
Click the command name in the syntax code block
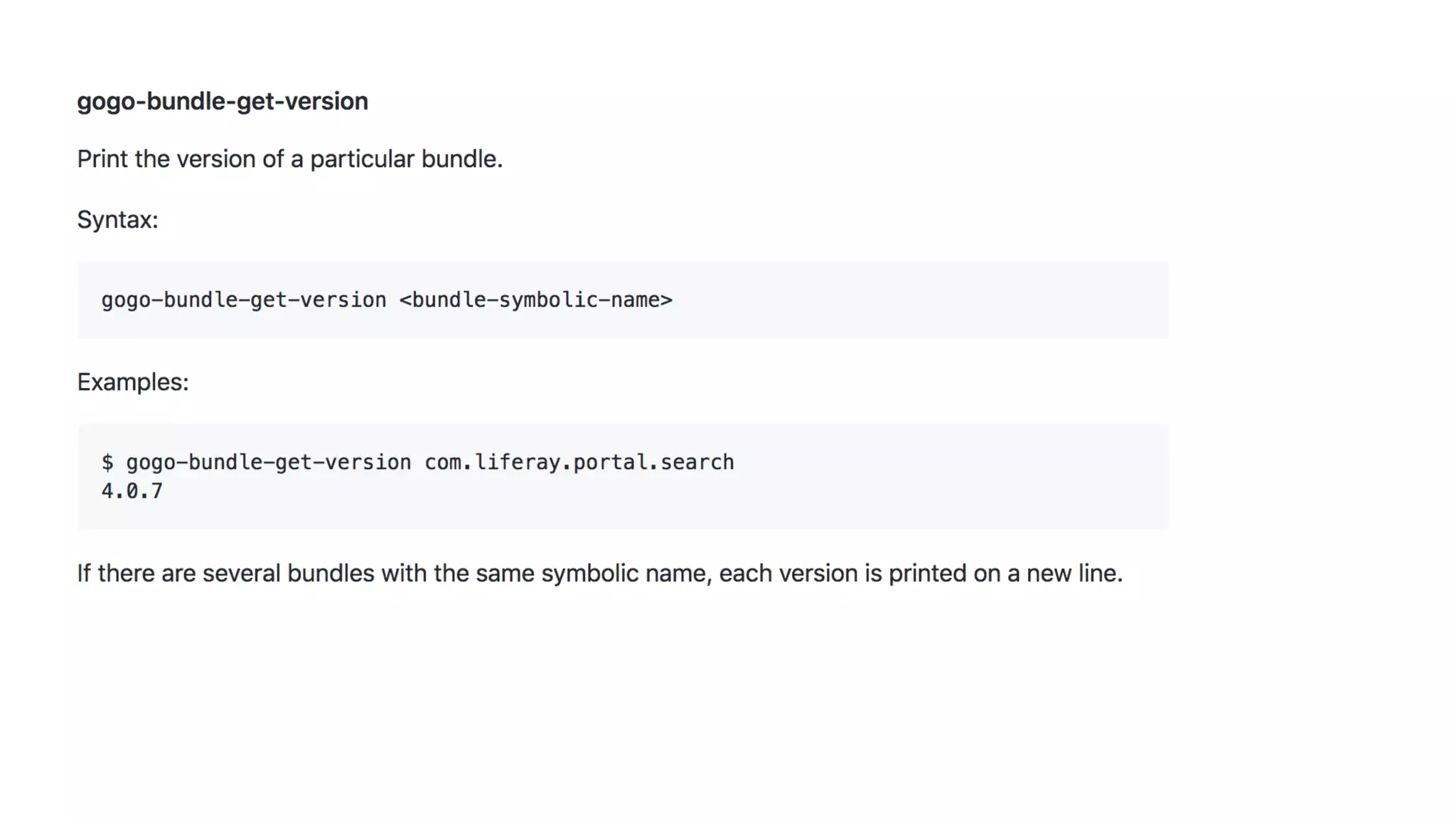click(x=243, y=300)
